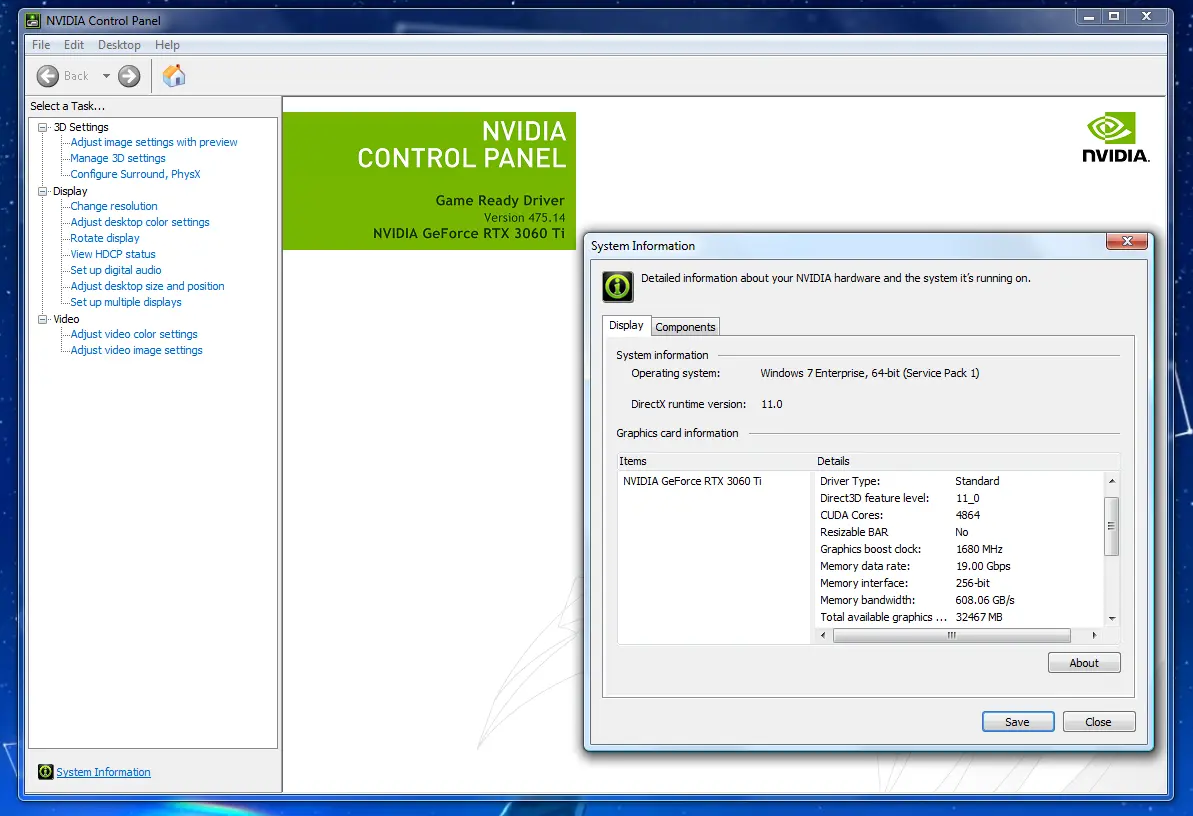Open the Home icon in toolbar

pyautogui.click(x=173, y=75)
